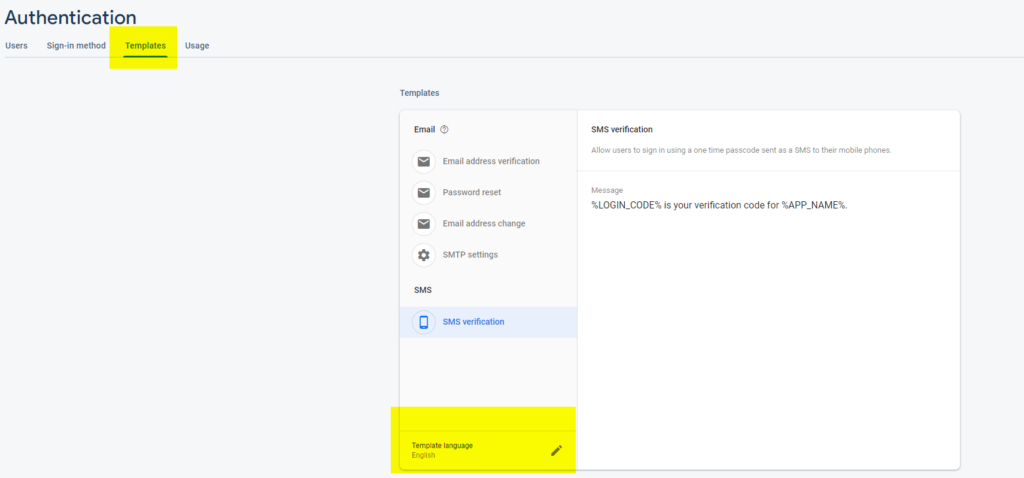Image resolution: width=1024 pixels, height=478 pixels.
Task: Go to the Usage tab
Action: click(197, 46)
